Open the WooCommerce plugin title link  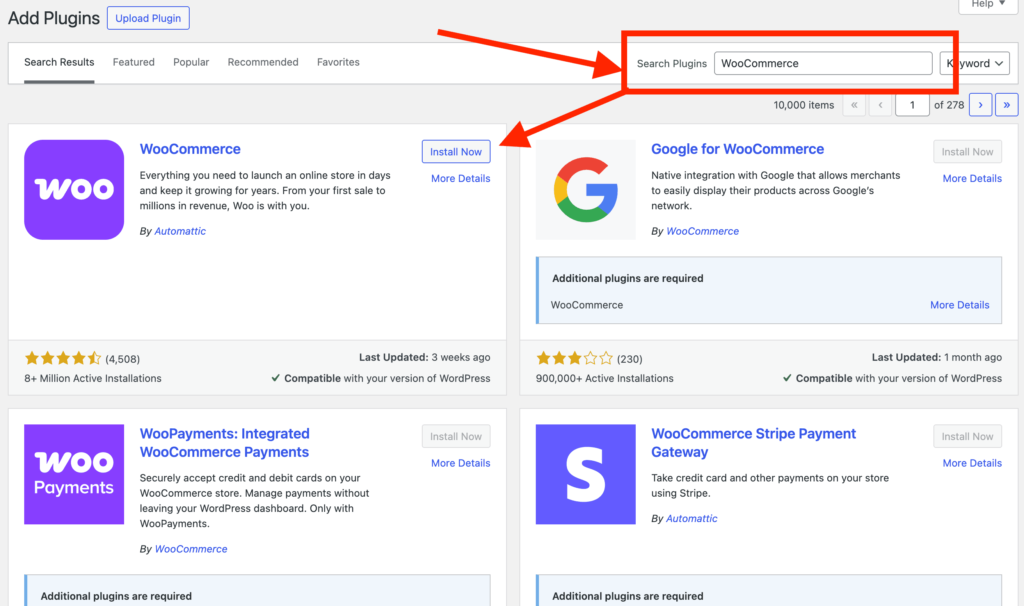pos(190,149)
